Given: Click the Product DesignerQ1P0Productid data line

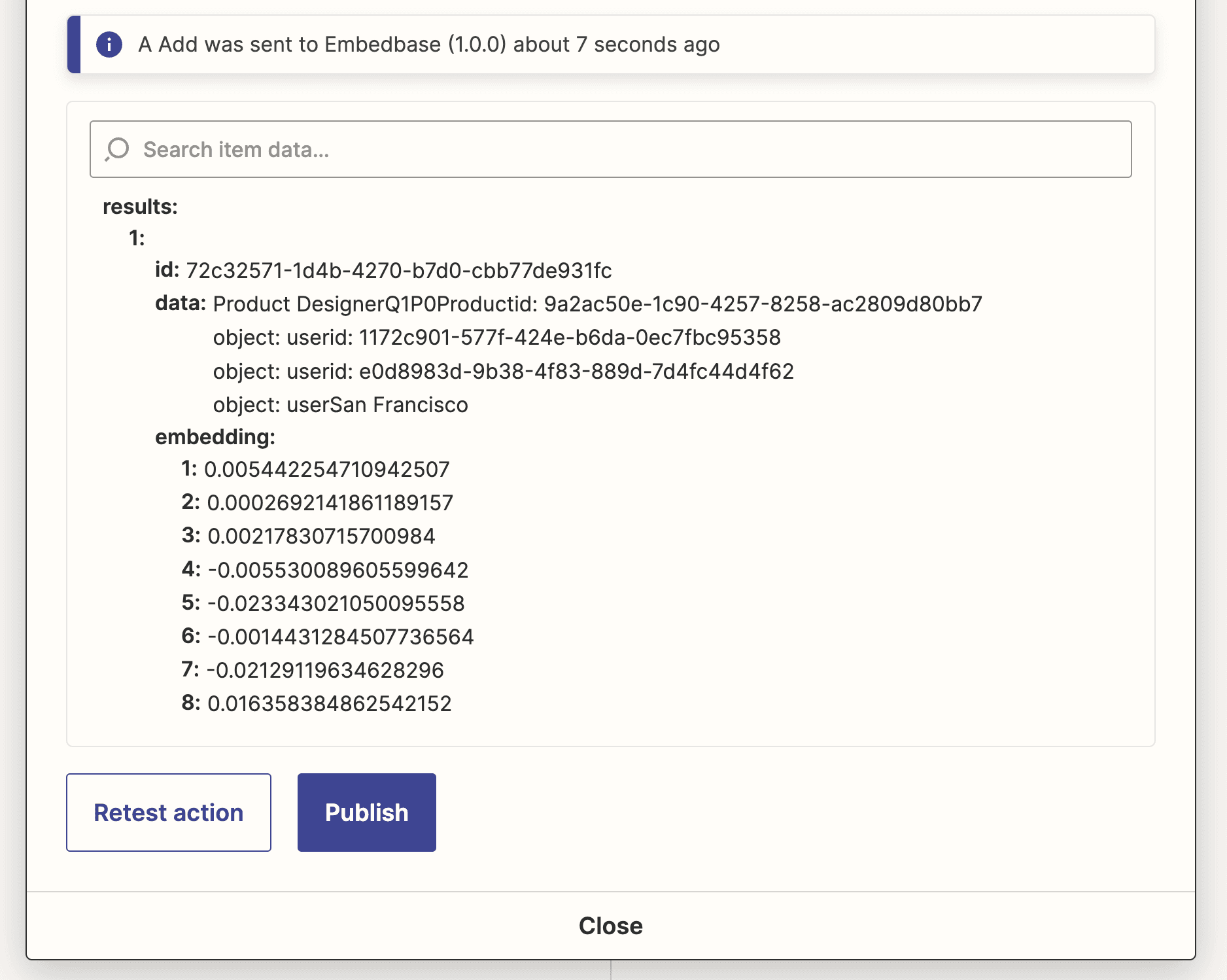Looking at the screenshot, I should (598, 304).
